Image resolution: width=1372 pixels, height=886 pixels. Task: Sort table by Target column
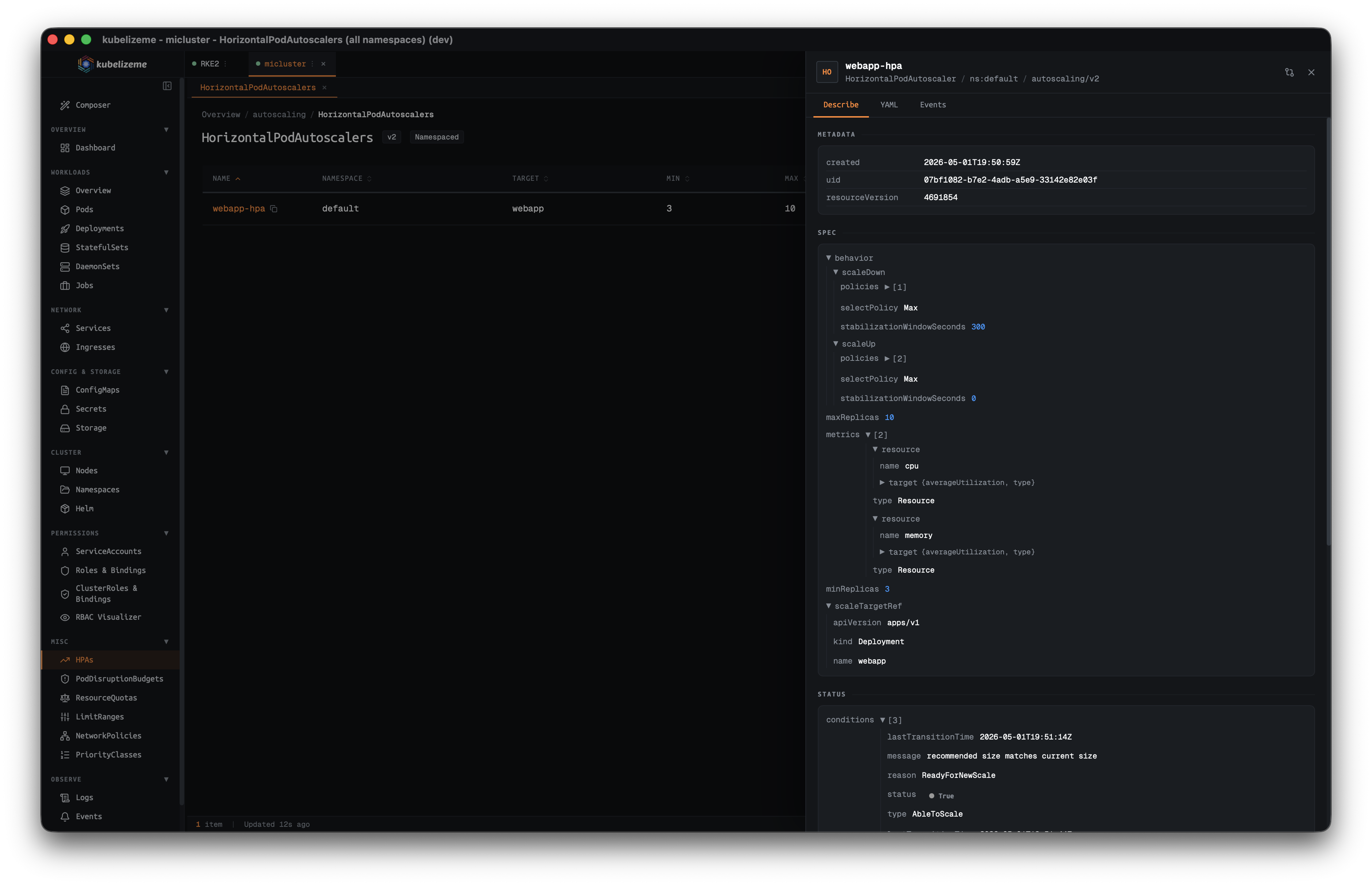[x=530, y=179]
